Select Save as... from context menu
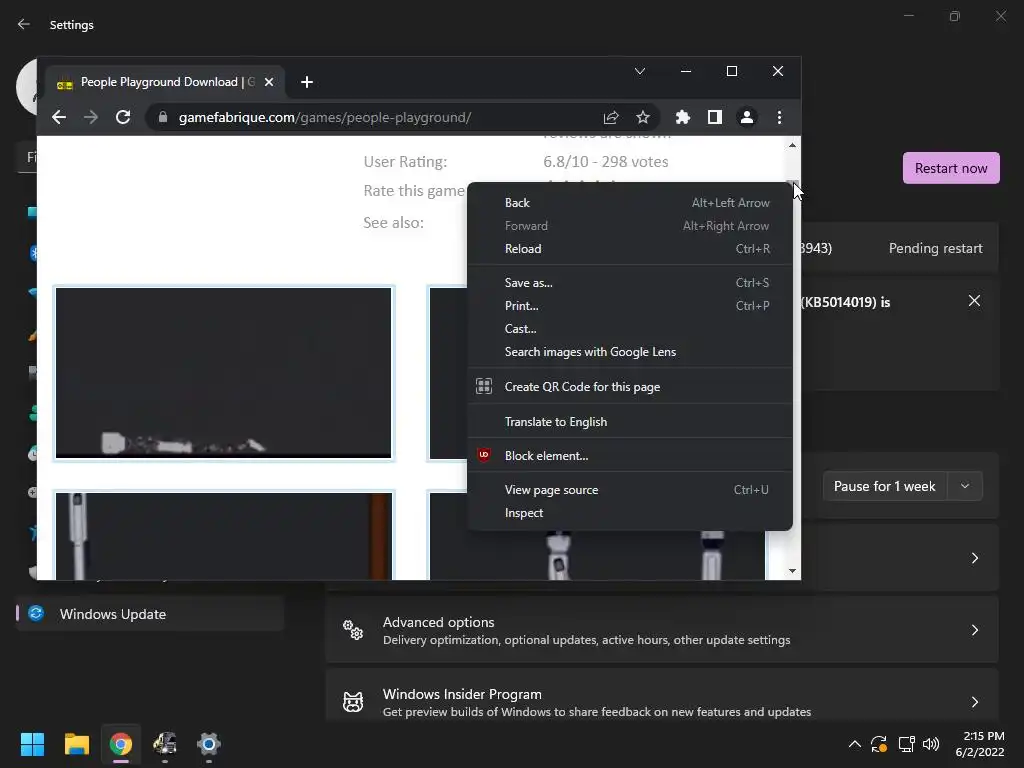Image resolution: width=1024 pixels, height=768 pixels. [630, 283]
